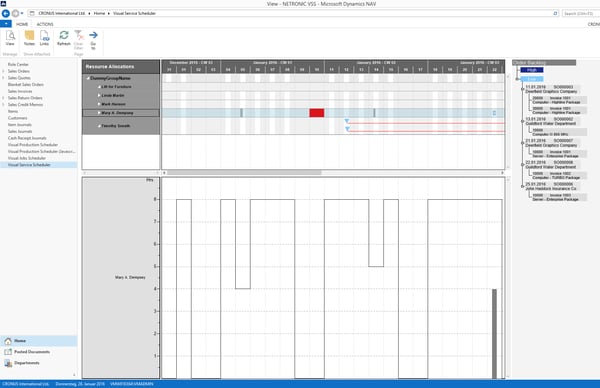This screenshot has width=600, height=388.
Task: Collapse the DummyGroupName resource group
Action: [88, 78]
